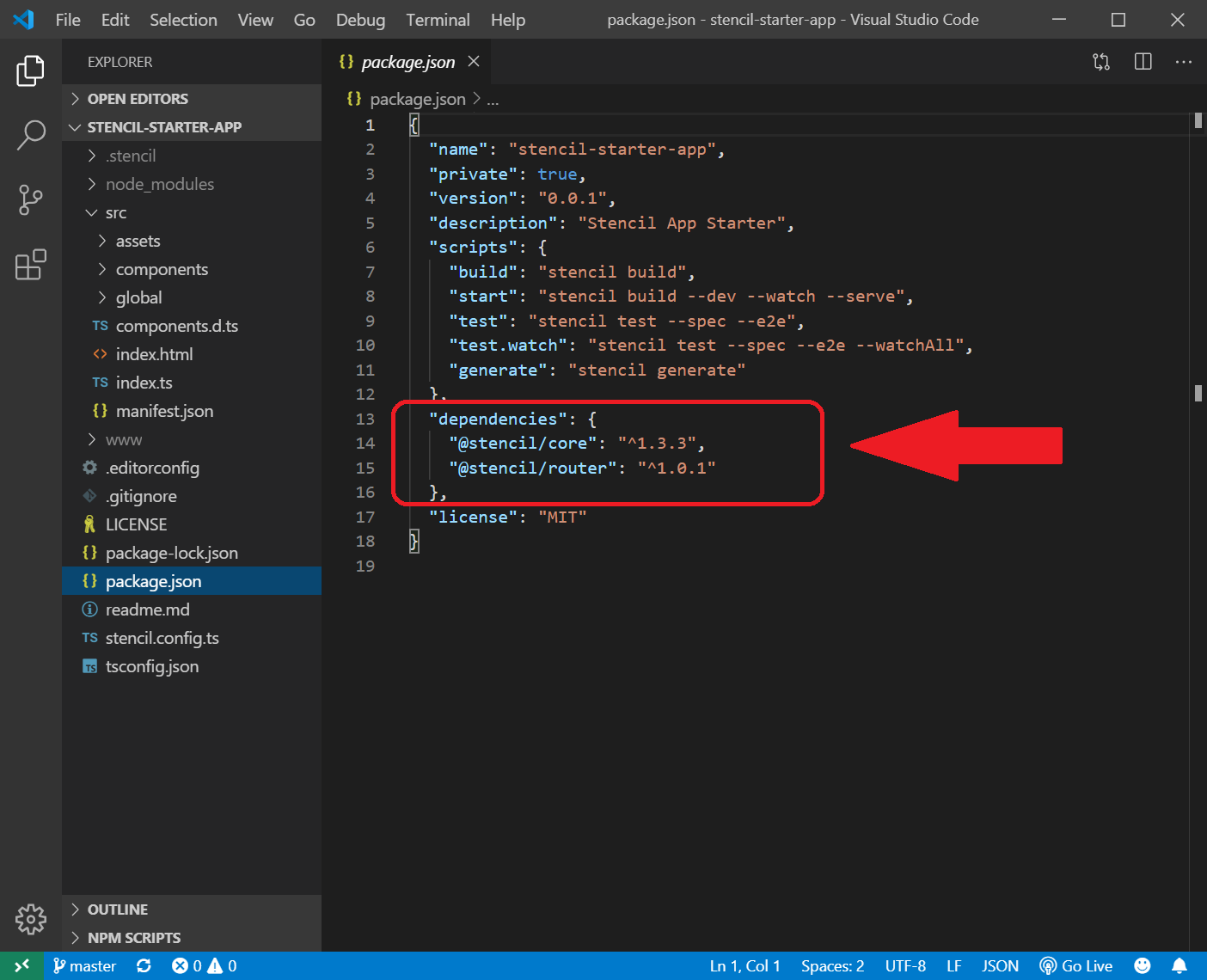This screenshot has height=980, width=1207.
Task: Open the View menu
Action: click(x=255, y=20)
